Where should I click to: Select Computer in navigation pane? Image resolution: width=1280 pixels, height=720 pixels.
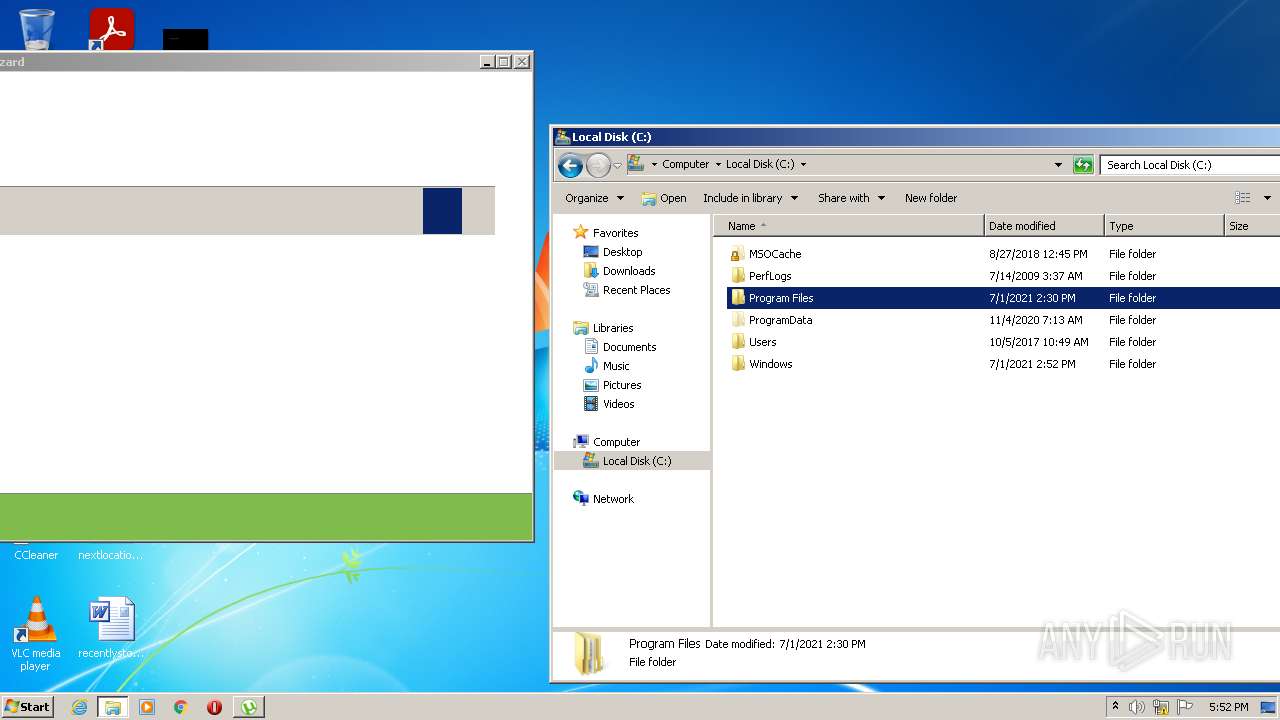click(x=616, y=442)
